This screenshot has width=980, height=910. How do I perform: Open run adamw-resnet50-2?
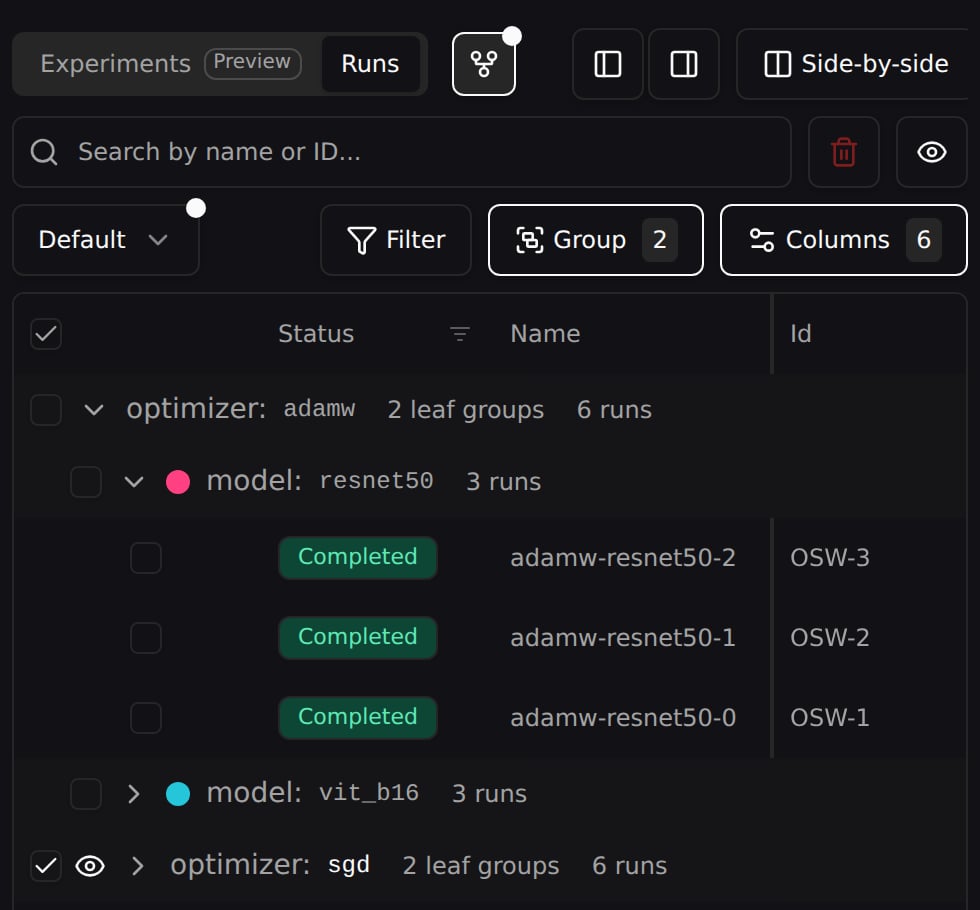pyautogui.click(x=622, y=558)
